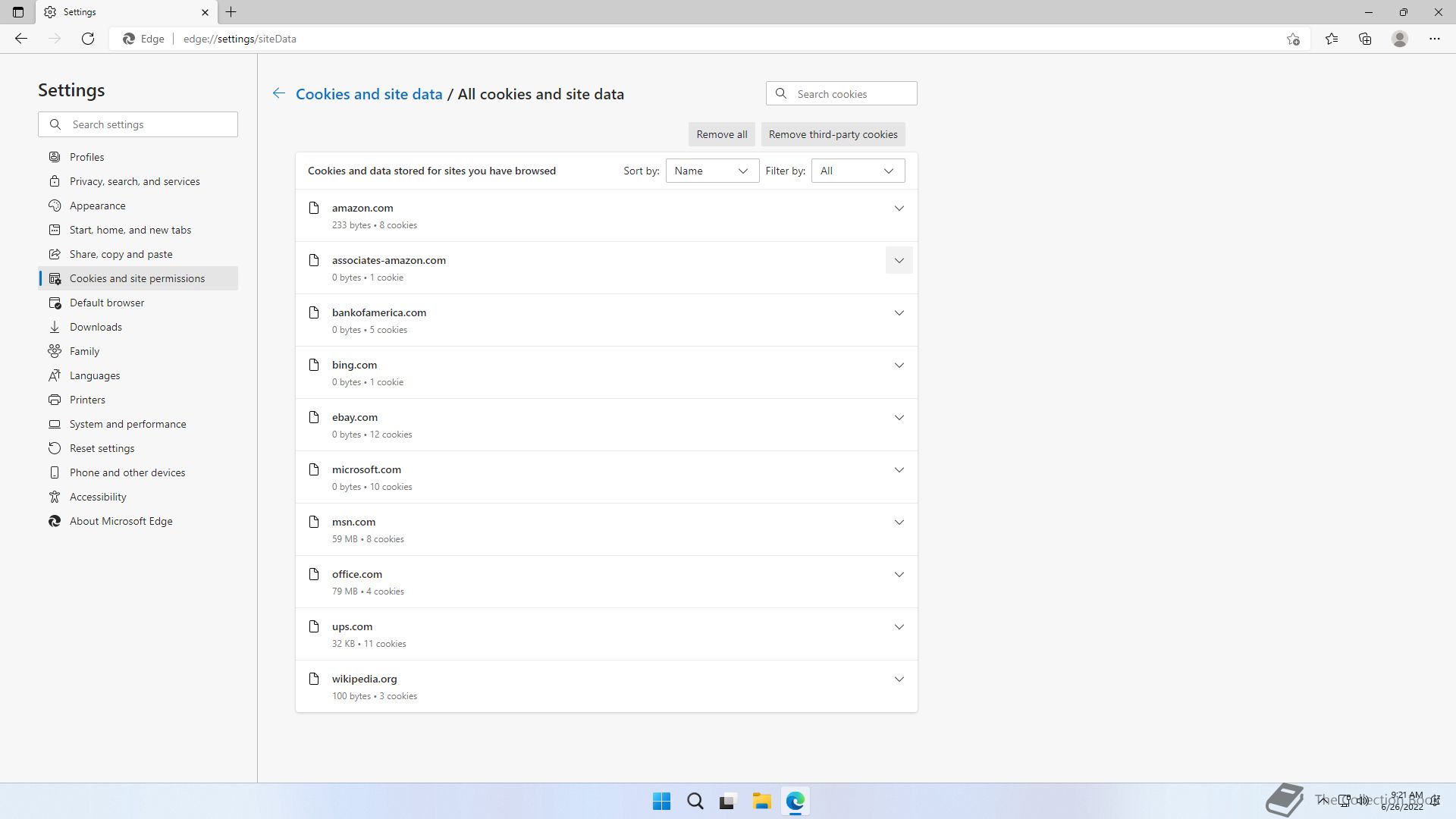Expand the bankofamerica.com cookie entry
This screenshot has width=1456, height=819.
point(899,312)
